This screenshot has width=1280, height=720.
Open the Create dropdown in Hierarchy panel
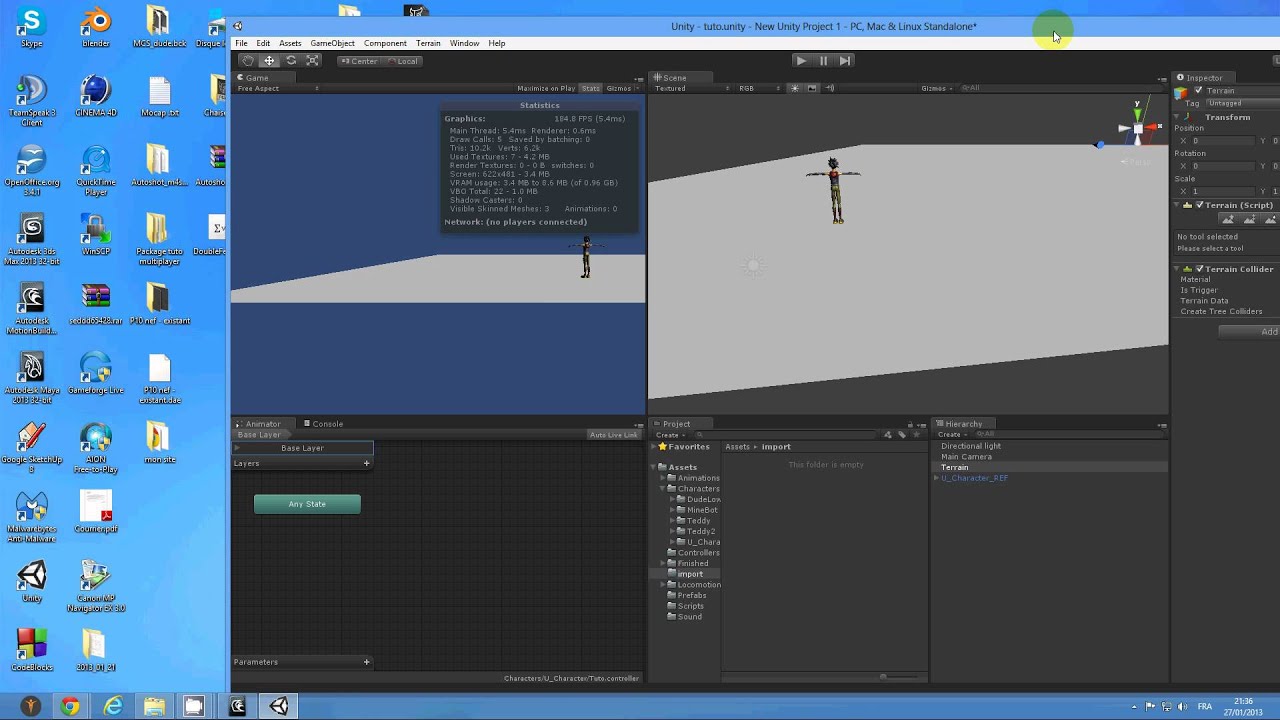pos(951,435)
